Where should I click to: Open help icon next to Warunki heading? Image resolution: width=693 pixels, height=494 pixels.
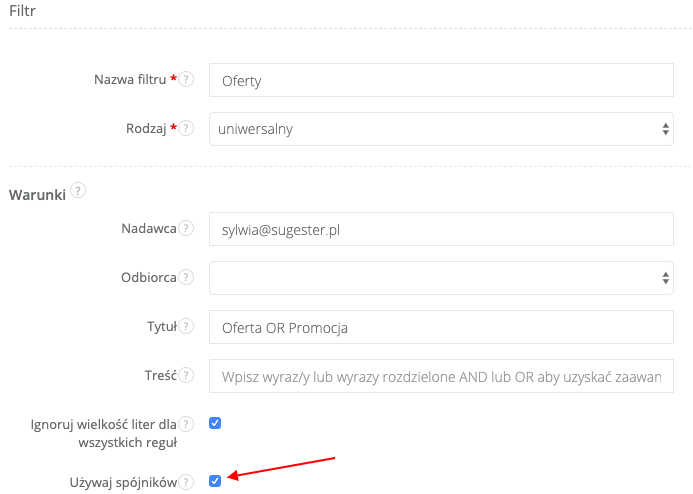pyautogui.click(x=78, y=190)
